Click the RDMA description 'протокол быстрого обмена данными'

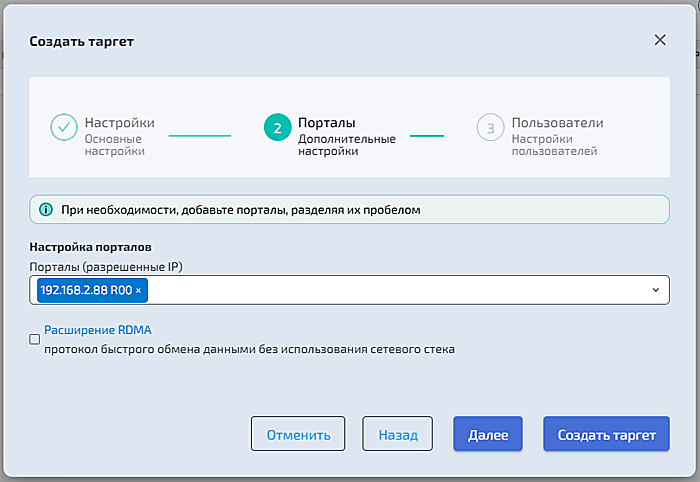(150, 349)
